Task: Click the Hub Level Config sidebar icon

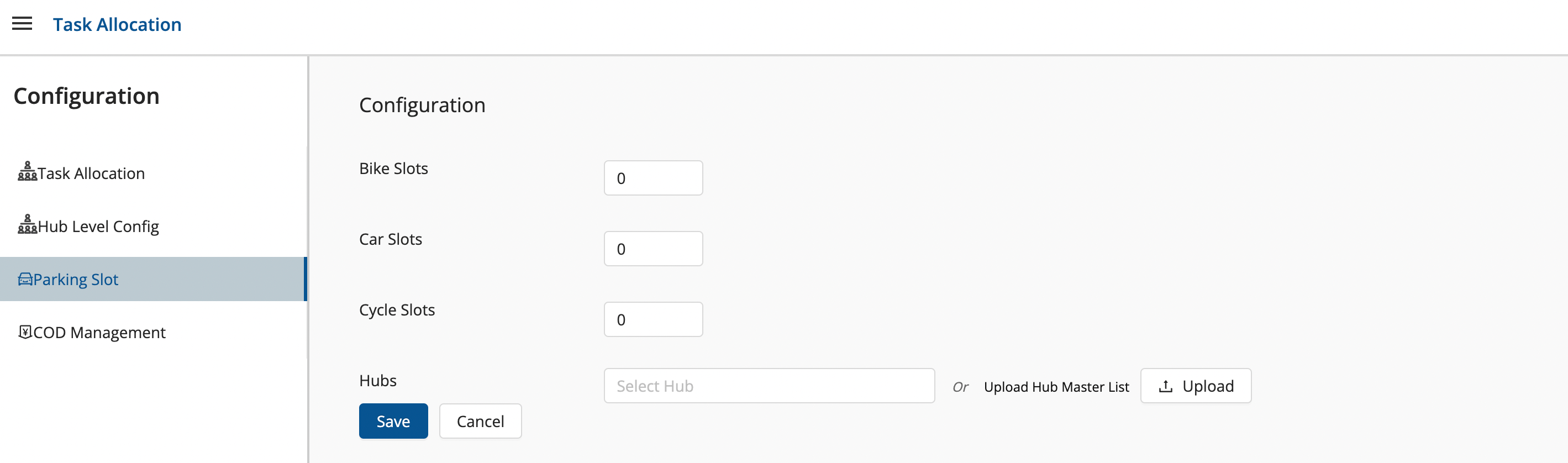Action: (x=27, y=224)
